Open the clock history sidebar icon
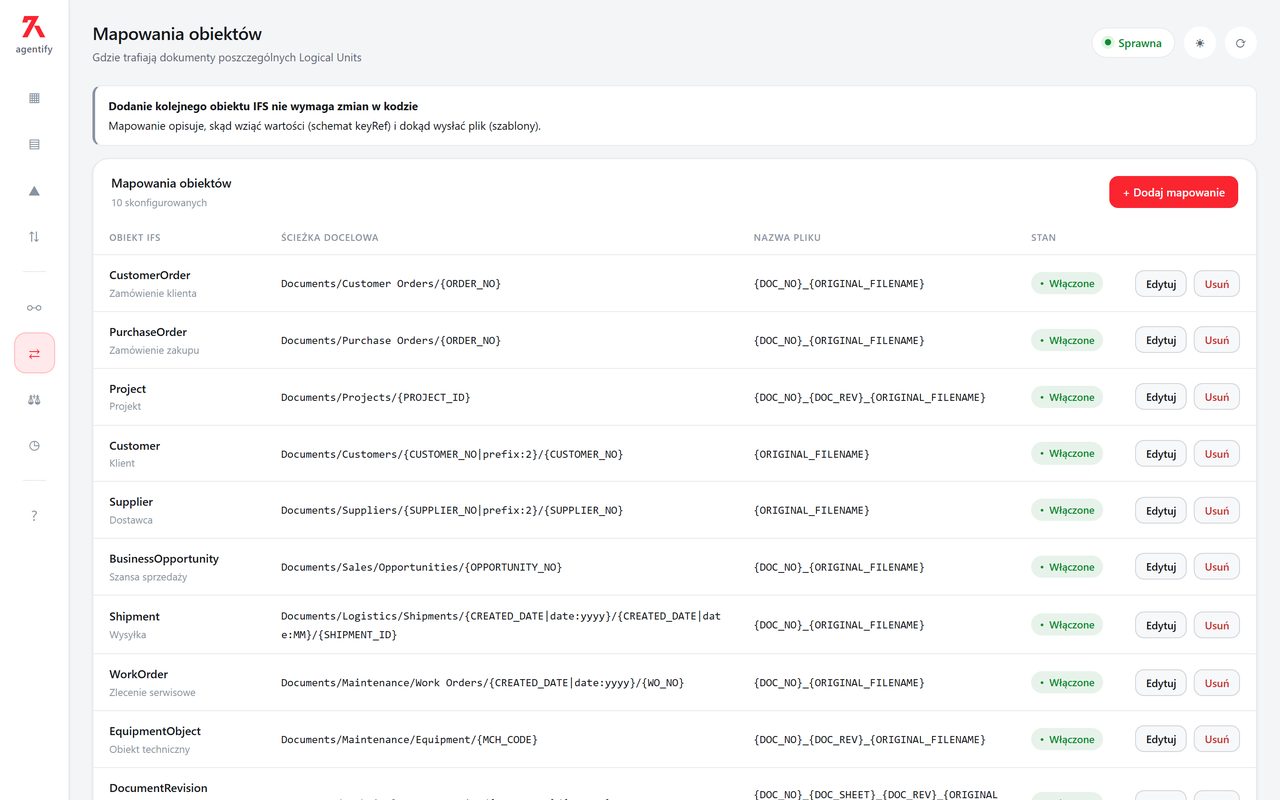 pyautogui.click(x=34, y=445)
